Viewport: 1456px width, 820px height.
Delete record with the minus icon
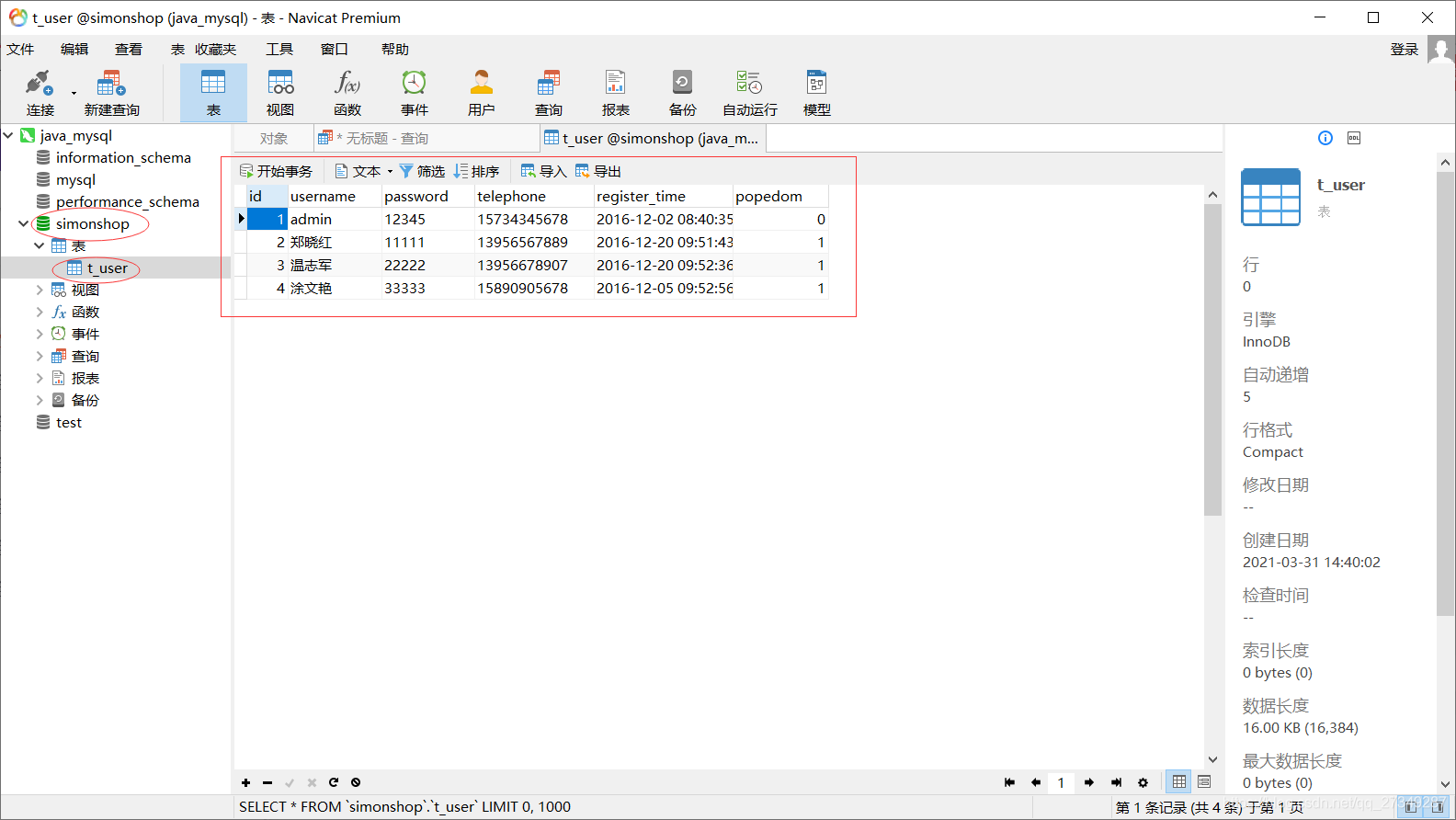click(267, 783)
